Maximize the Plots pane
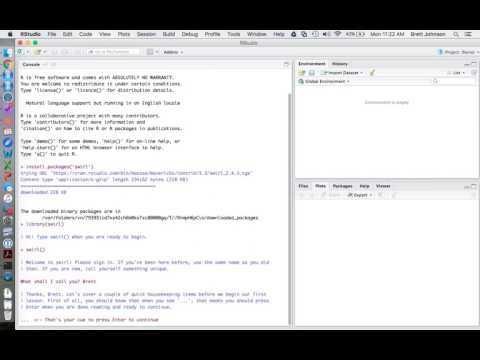This screenshot has width=480, height=360. [x=474, y=186]
